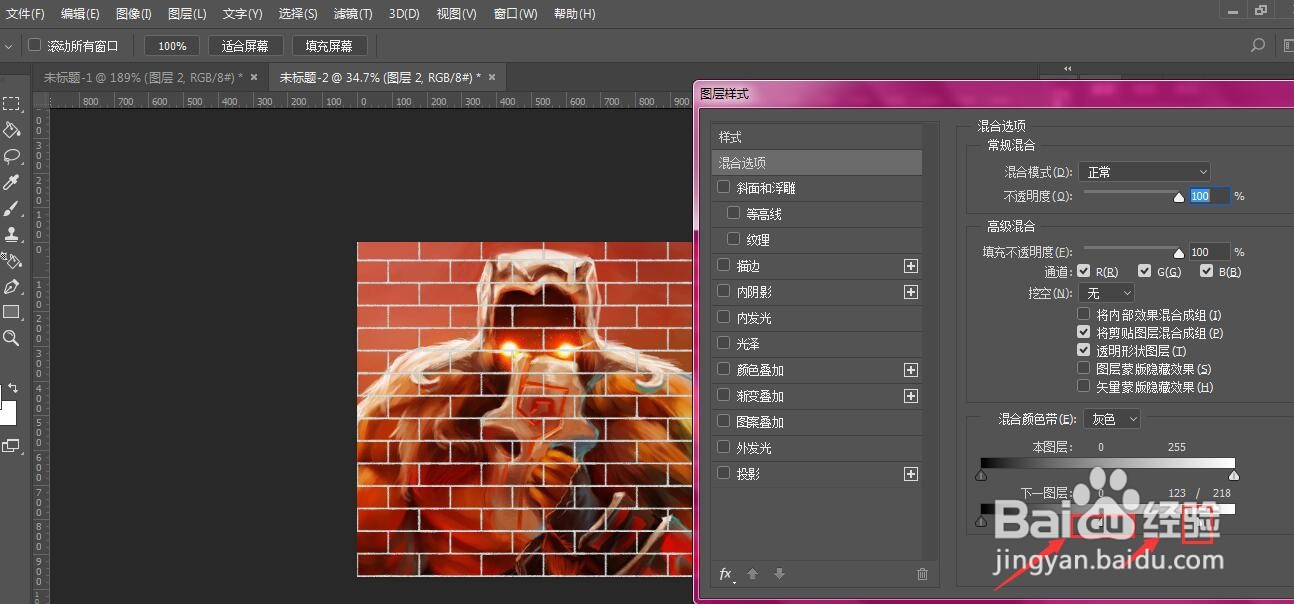Image resolution: width=1294 pixels, height=604 pixels.
Task: Collapse panels using the double-arrow icon
Action: 1068,68
